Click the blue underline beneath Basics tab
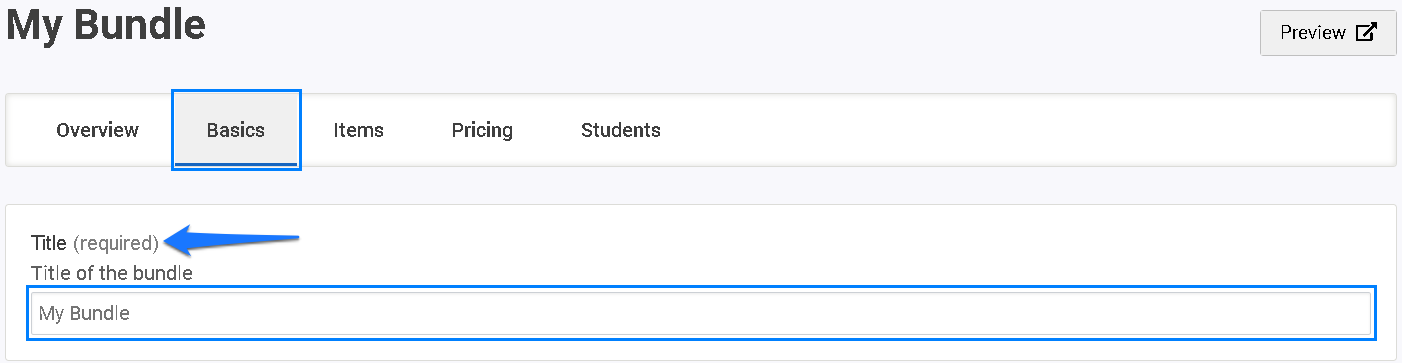The height and width of the screenshot is (363, 1402). 236,164
